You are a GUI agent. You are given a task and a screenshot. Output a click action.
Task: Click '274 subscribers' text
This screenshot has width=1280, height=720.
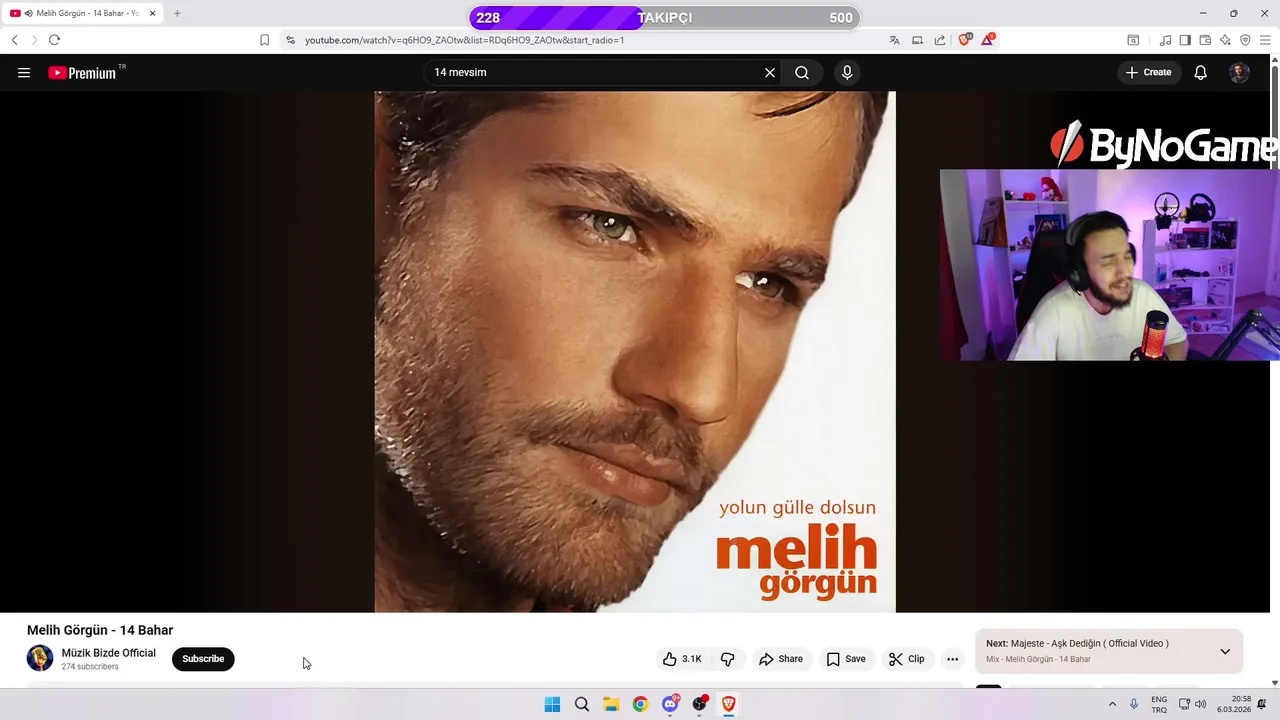(x=90, y=667)
